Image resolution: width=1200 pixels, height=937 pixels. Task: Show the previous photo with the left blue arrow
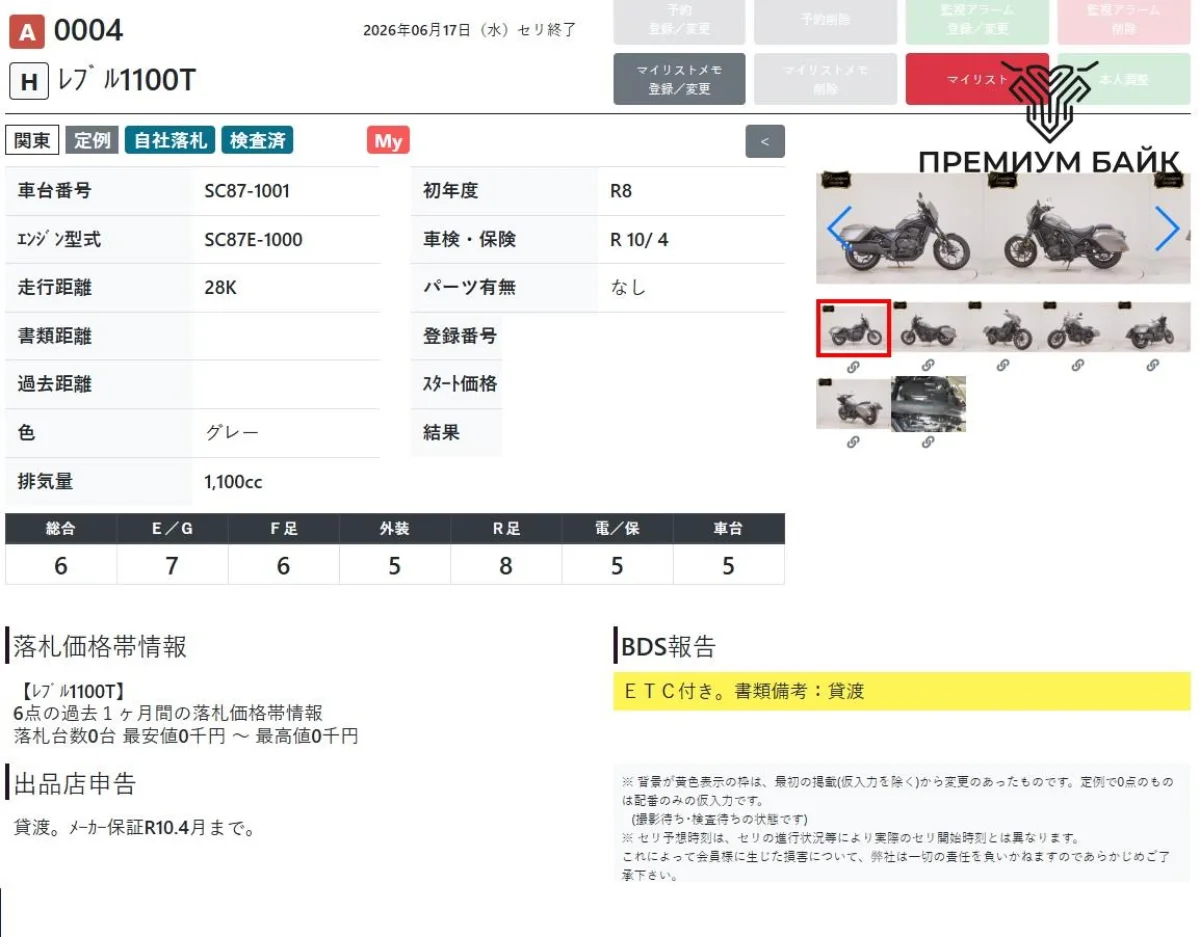(x=838, y=228)
